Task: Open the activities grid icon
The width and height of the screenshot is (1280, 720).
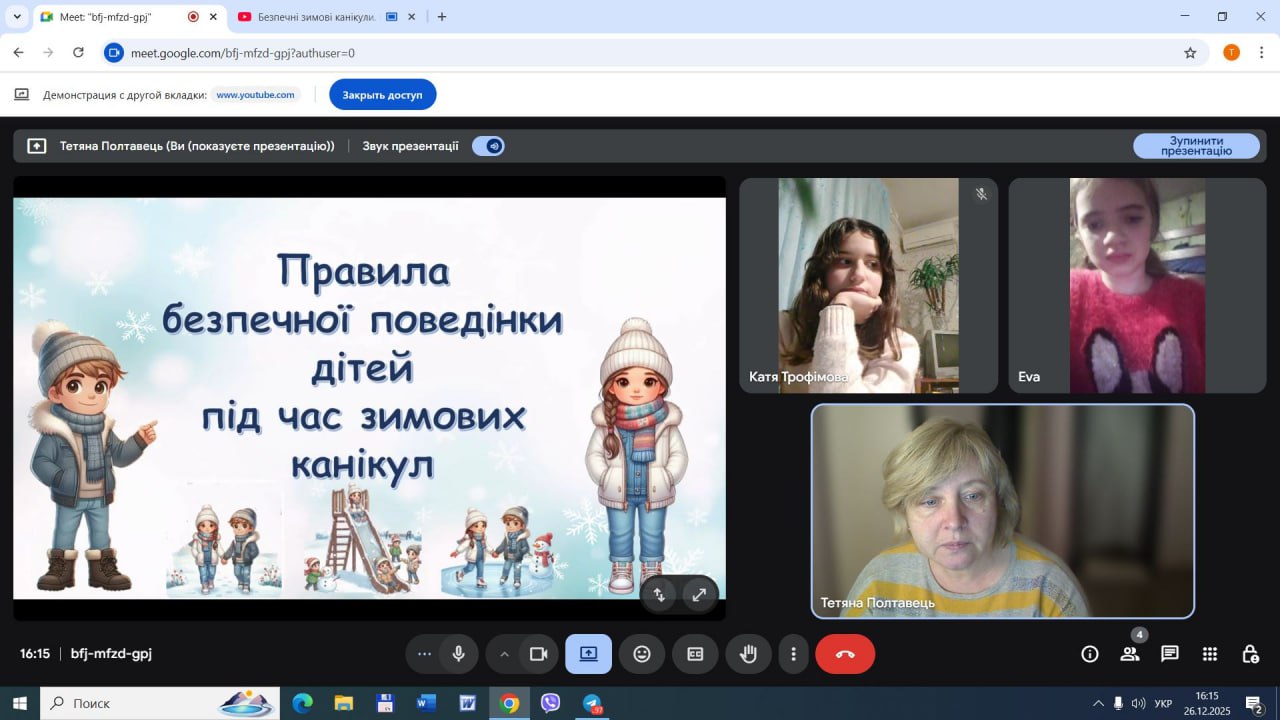Action: tap(1210, 654)
